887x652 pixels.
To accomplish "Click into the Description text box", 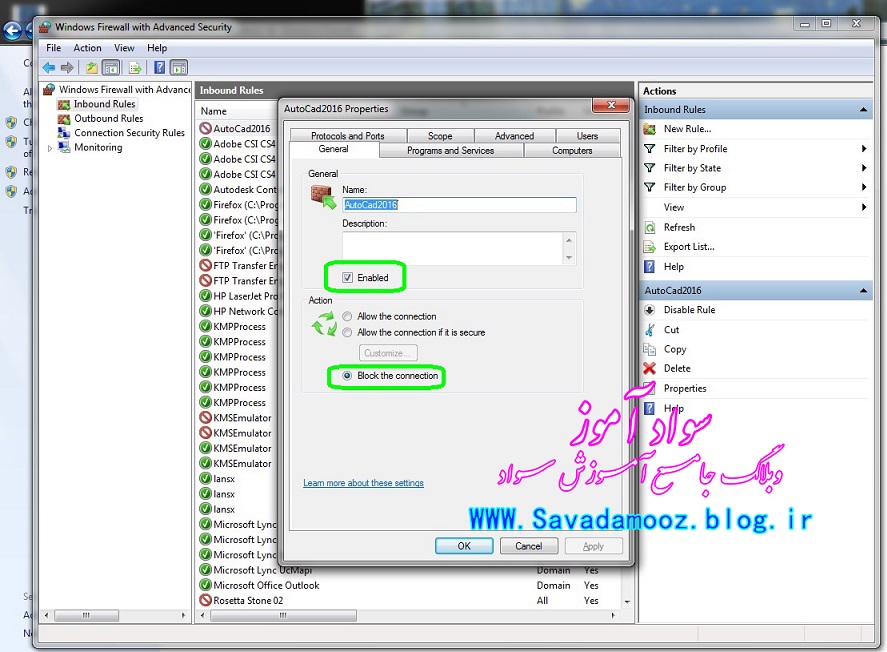I will coord(453,248).
